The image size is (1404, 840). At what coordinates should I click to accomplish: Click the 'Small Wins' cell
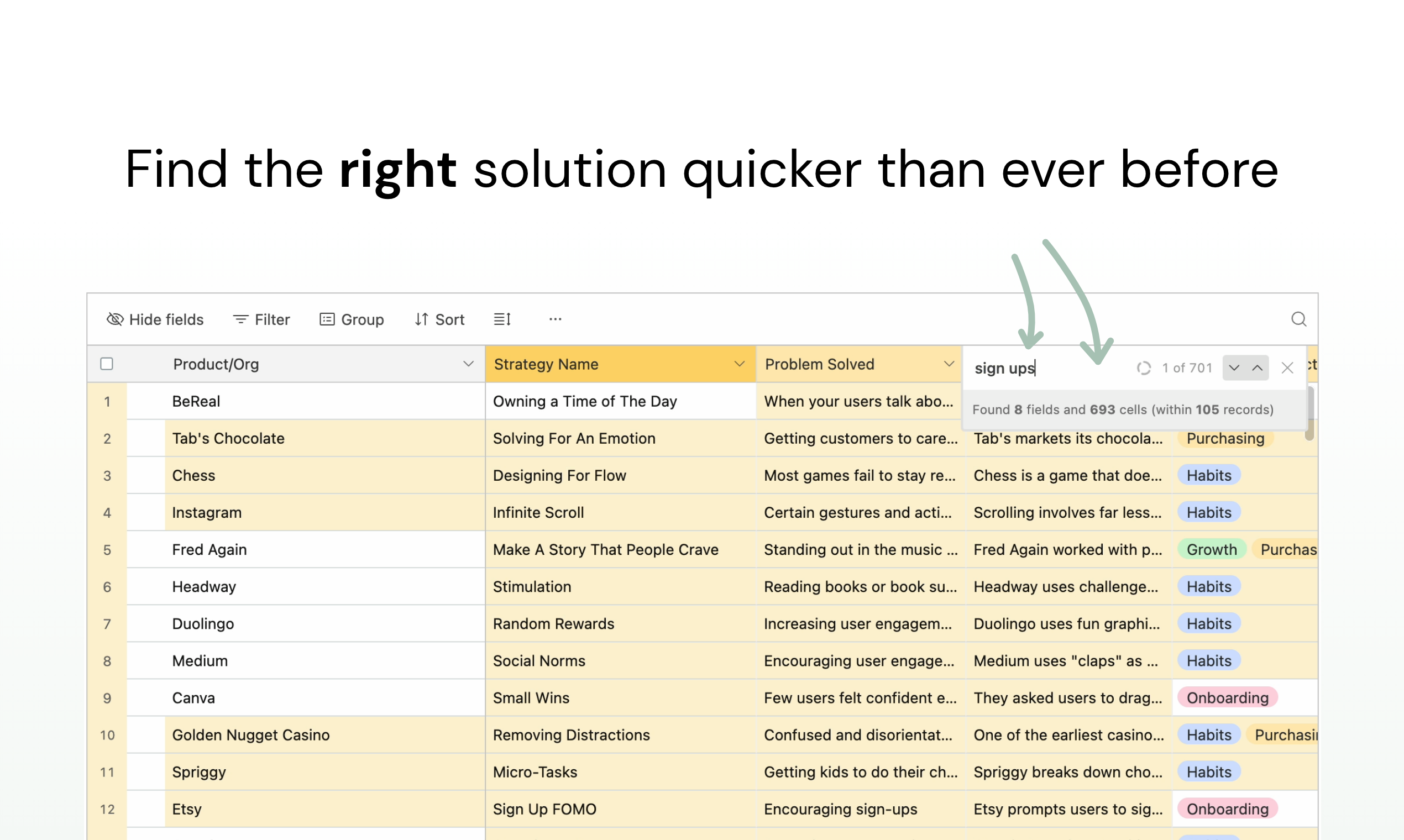pyautogui.click(x=621, y=698)
